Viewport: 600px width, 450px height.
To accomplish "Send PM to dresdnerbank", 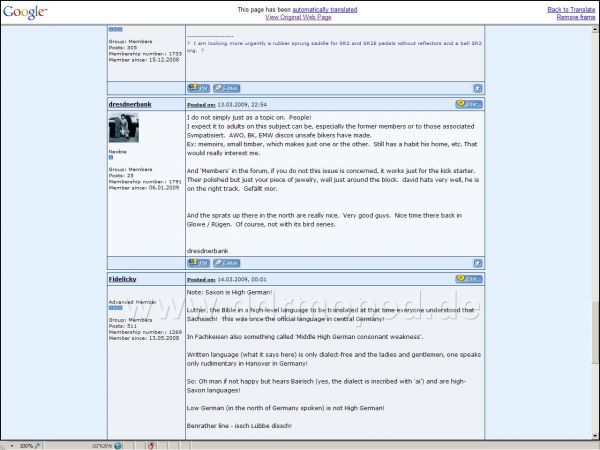I will 197,263.
